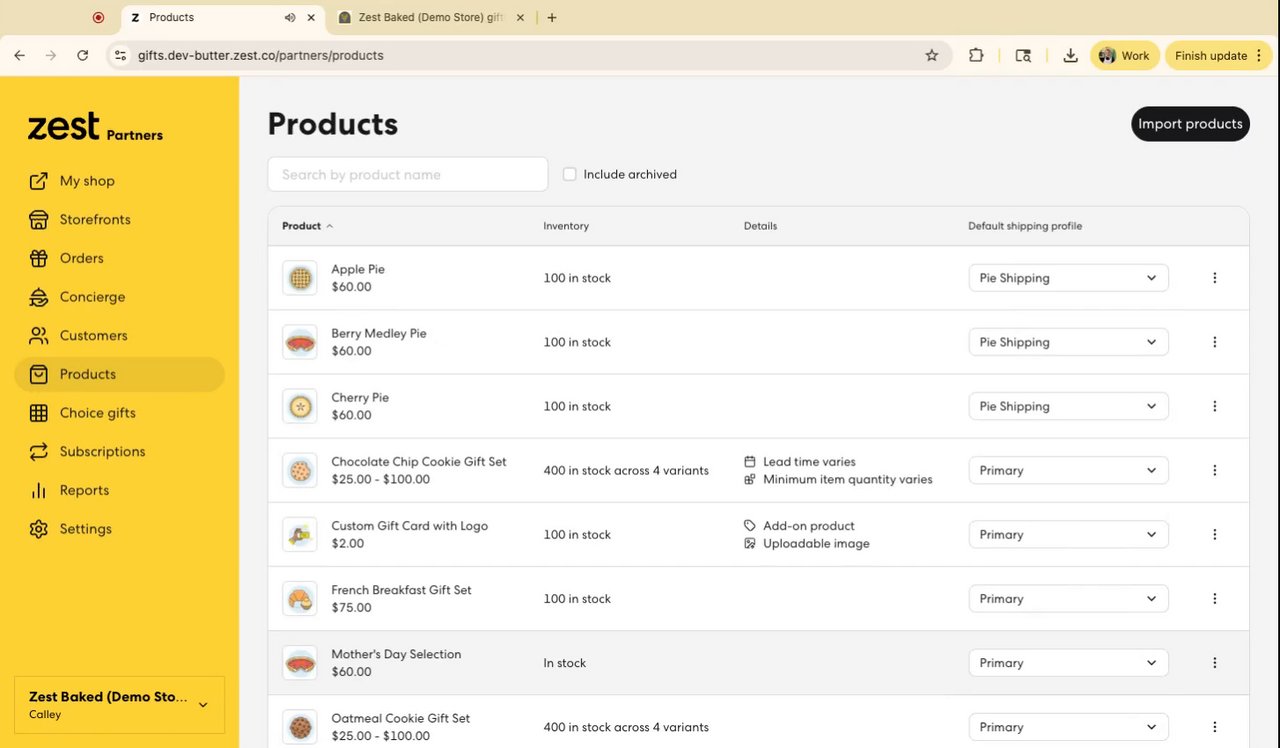Switch to the Zest Baked (Demo Store) tab

coord(430,17)
